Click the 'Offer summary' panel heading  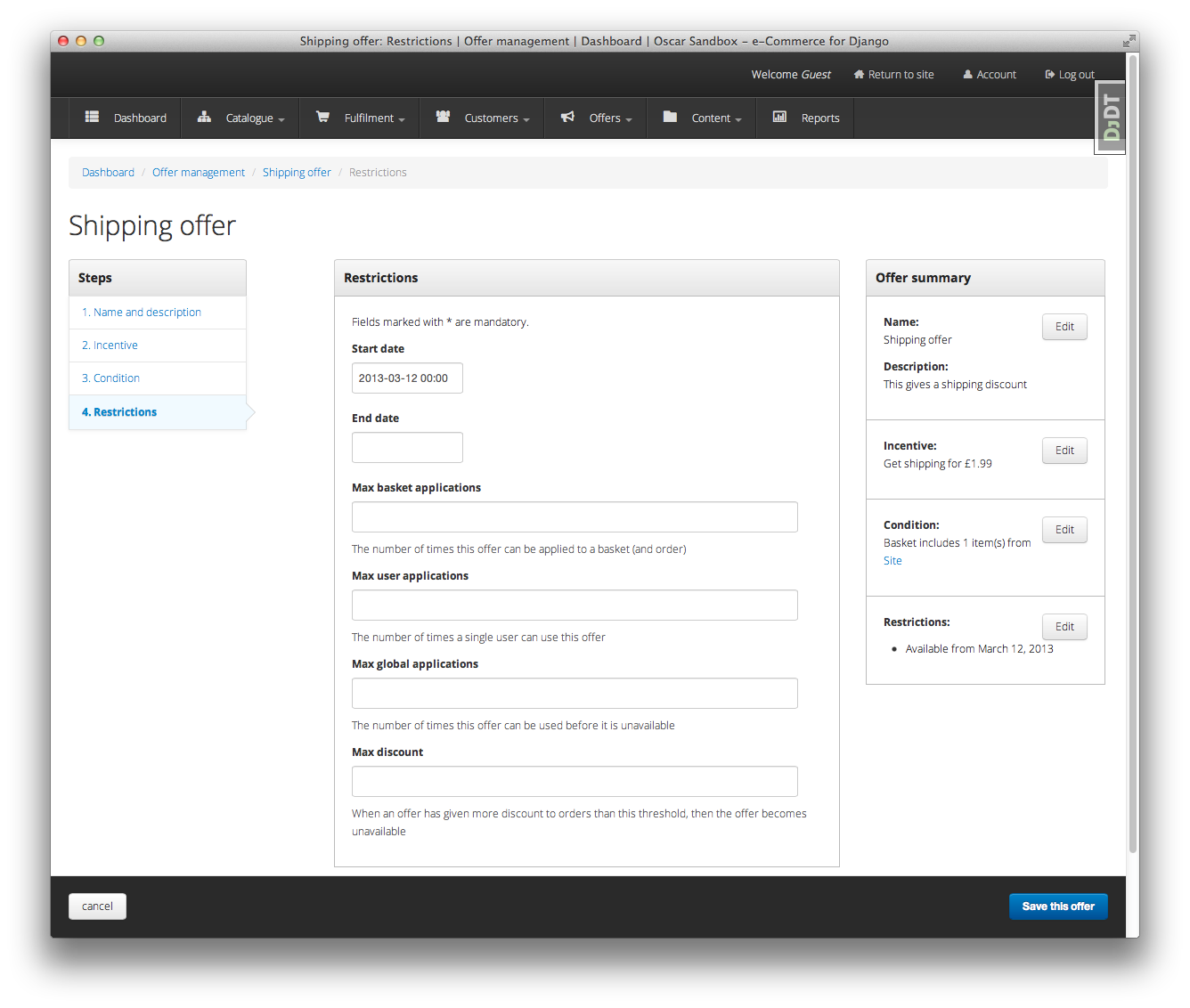(x=923, y=278)
